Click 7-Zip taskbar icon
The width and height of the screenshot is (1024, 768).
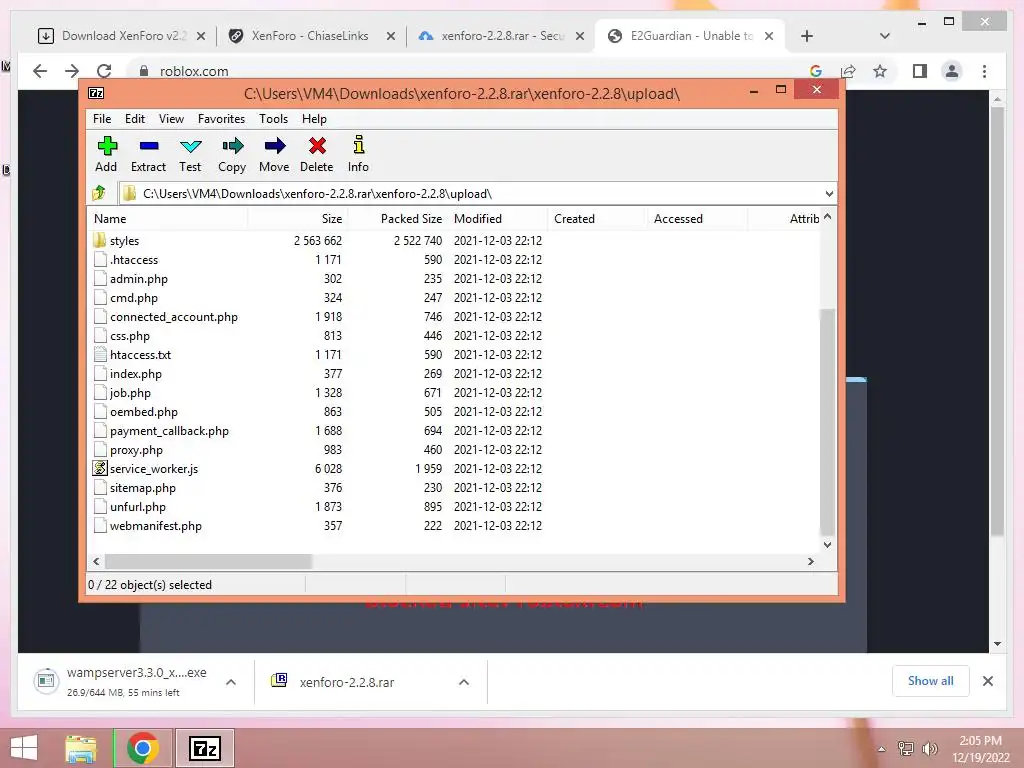point(204,748)
